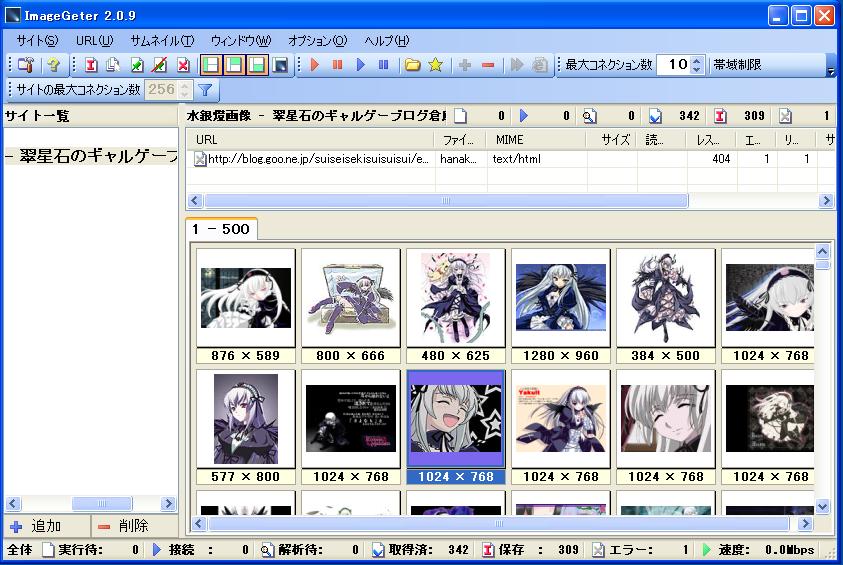Click the site list scroll right arrow
This screenshot has height=565, width=843.
[168, 504]
